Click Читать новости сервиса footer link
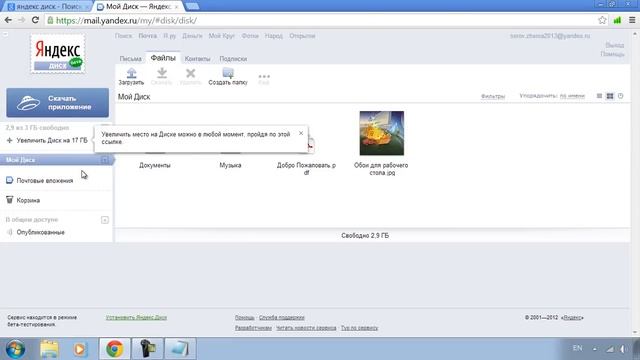 pyautogui.click(x=306, y=328)
